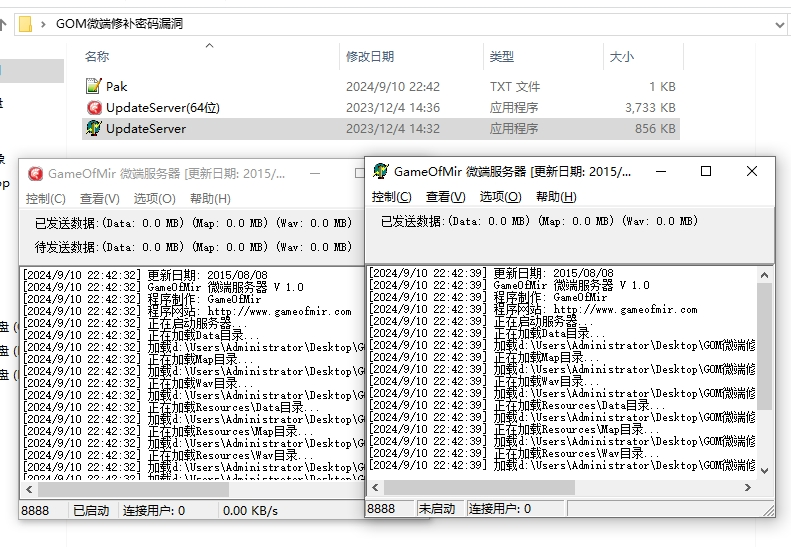This screenshot has width=791, height=547.
Task: Click the horizontal scrollbar thumb in the front log
Action: coord(479,487)
